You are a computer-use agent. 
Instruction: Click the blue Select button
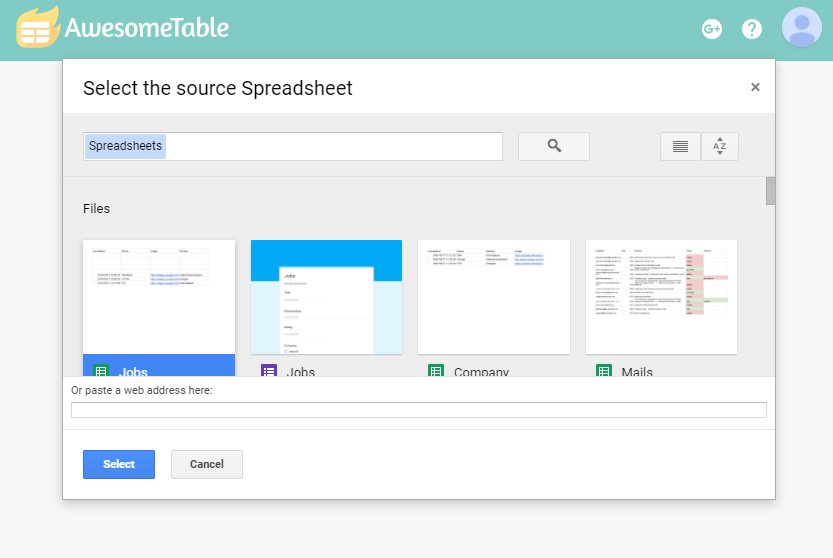(119, 464)
